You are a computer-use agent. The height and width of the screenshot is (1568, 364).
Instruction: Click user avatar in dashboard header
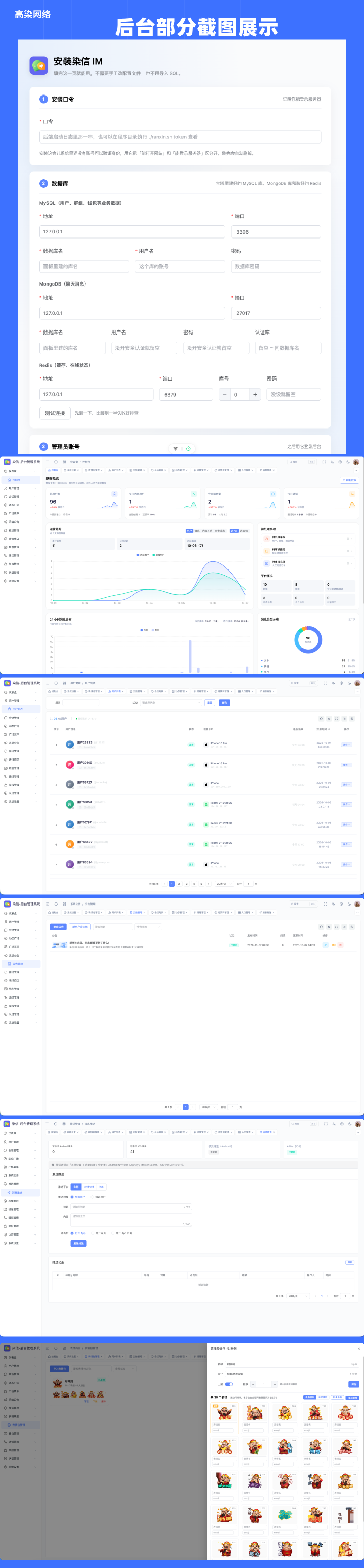(357, 462)
